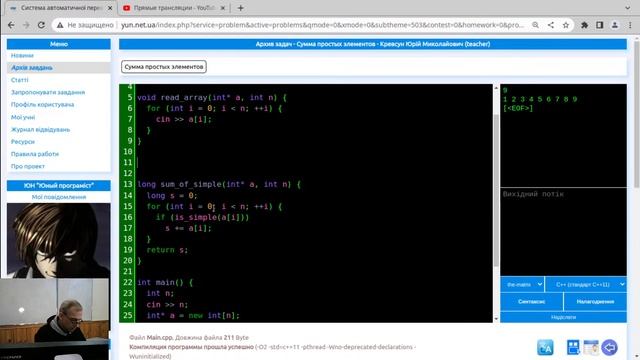Screen dimensions: 640x360
Task: Open Новини in the menu
Action: pyautogui.click(x=22, y=56)
